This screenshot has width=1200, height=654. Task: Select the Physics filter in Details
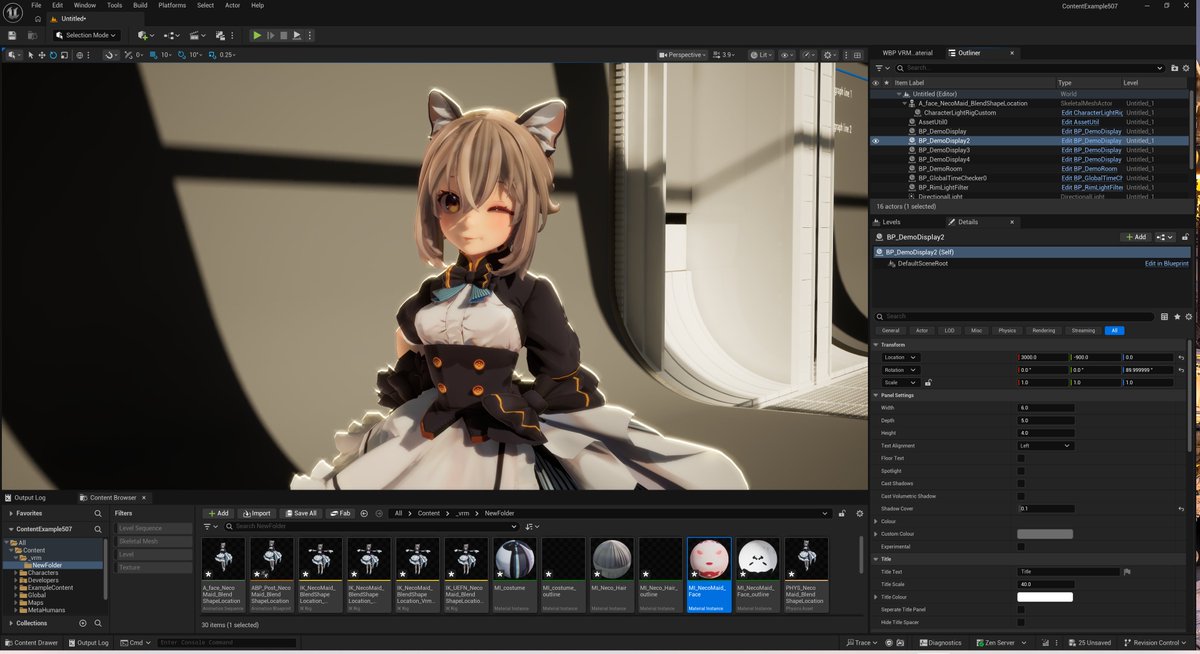[x=1007, y=330]
